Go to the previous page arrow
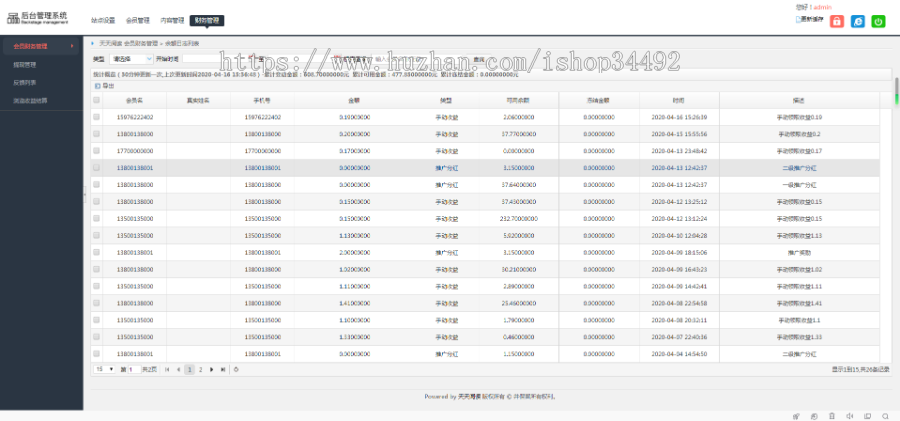 pos(179,369)
